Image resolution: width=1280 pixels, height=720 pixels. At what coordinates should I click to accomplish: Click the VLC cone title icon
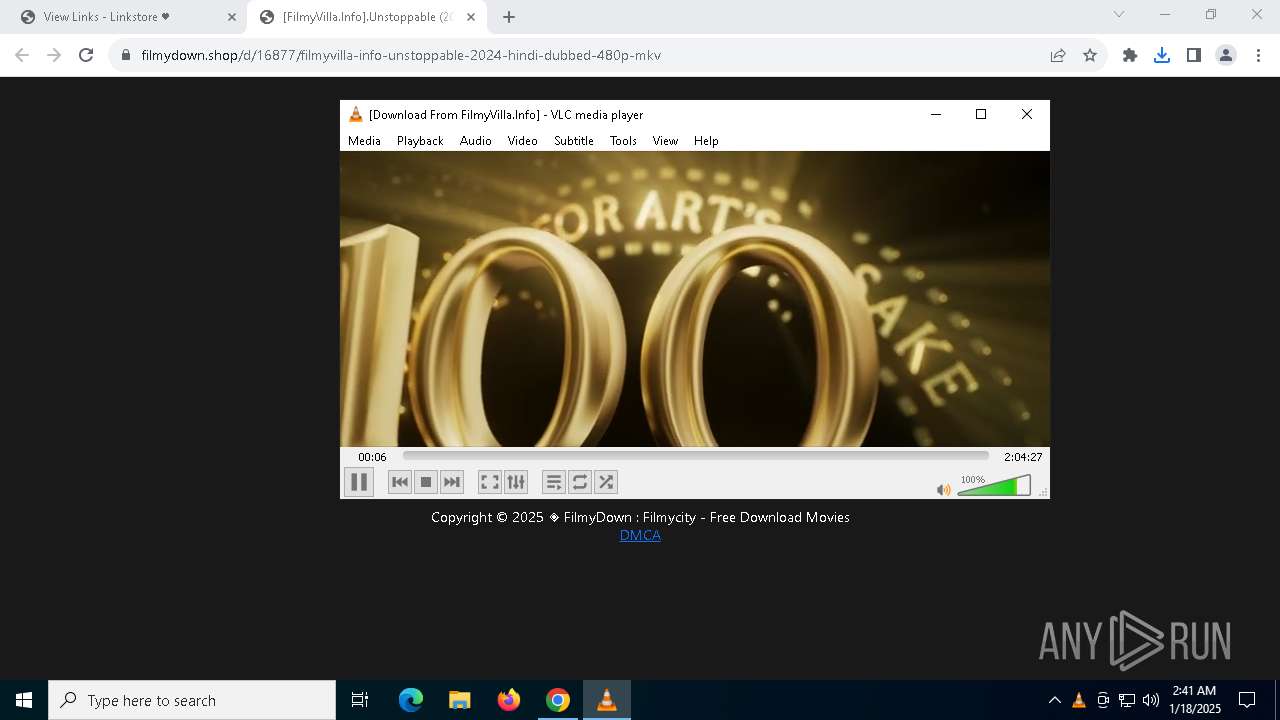coord(355,114)
